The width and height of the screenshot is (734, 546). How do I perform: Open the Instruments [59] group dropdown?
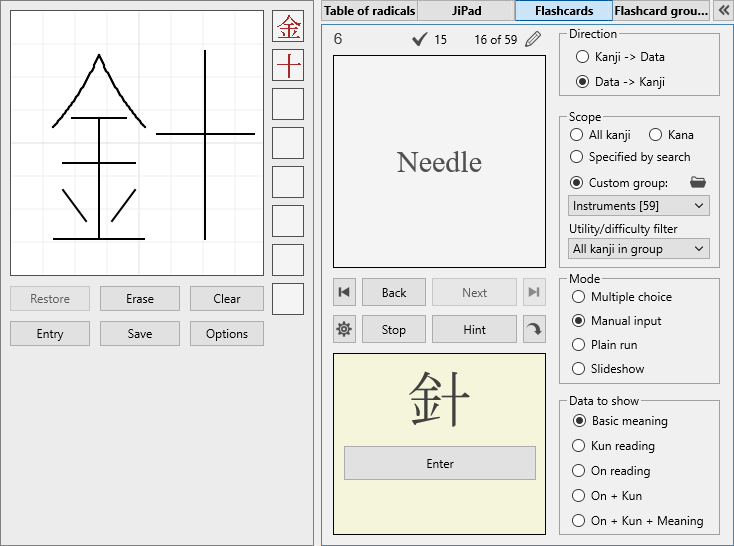coord(638,205)
